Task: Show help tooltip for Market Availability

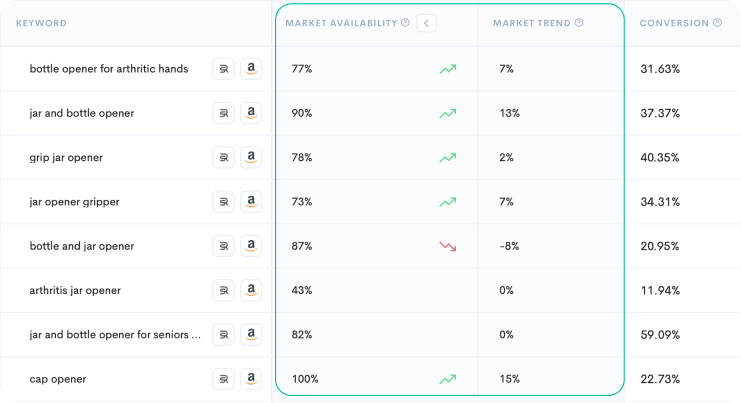Action: [x=405, y=23]
